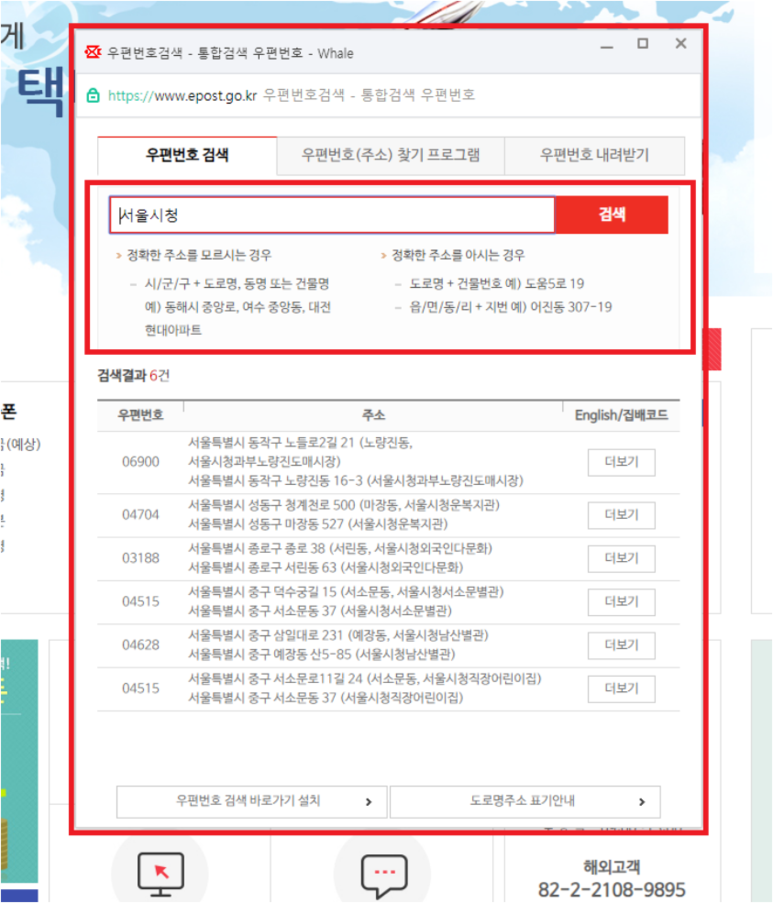Screen dimensions: 773x903
Task: Click the green lock security icon
Action: 93,96
